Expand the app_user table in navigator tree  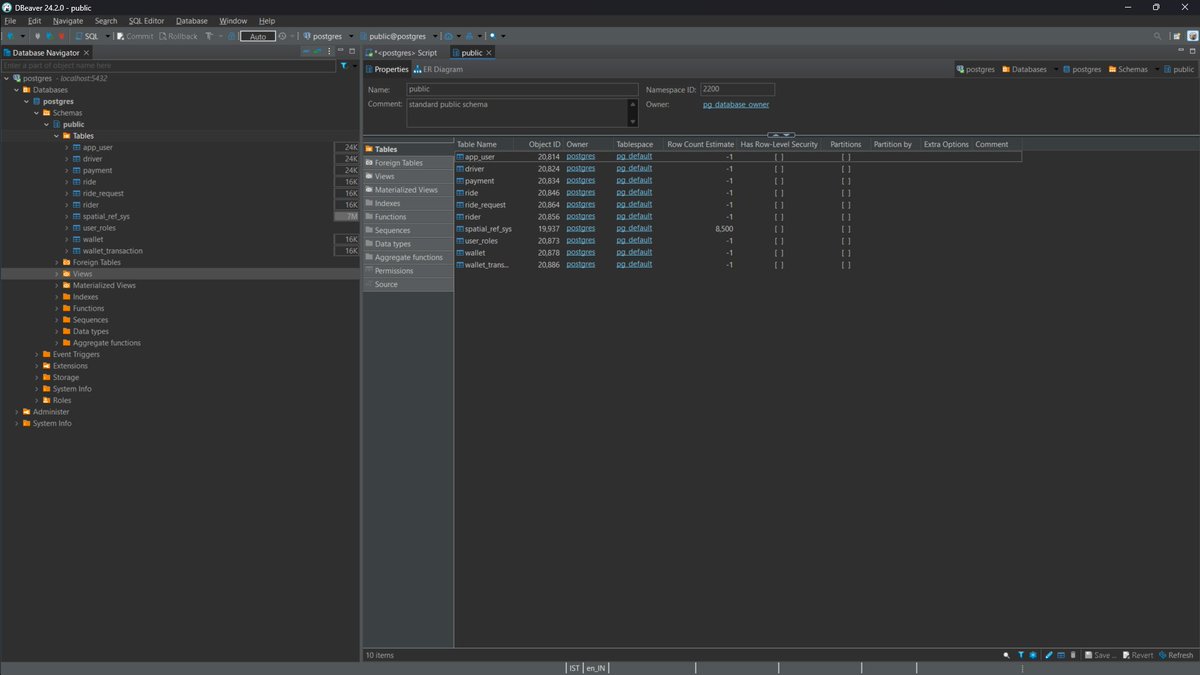click(67, 147)
